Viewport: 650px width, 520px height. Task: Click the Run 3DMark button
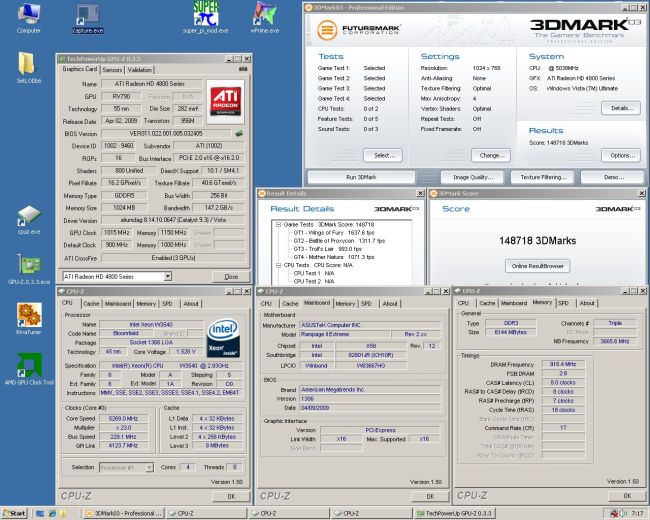click(x=361, y=177)
